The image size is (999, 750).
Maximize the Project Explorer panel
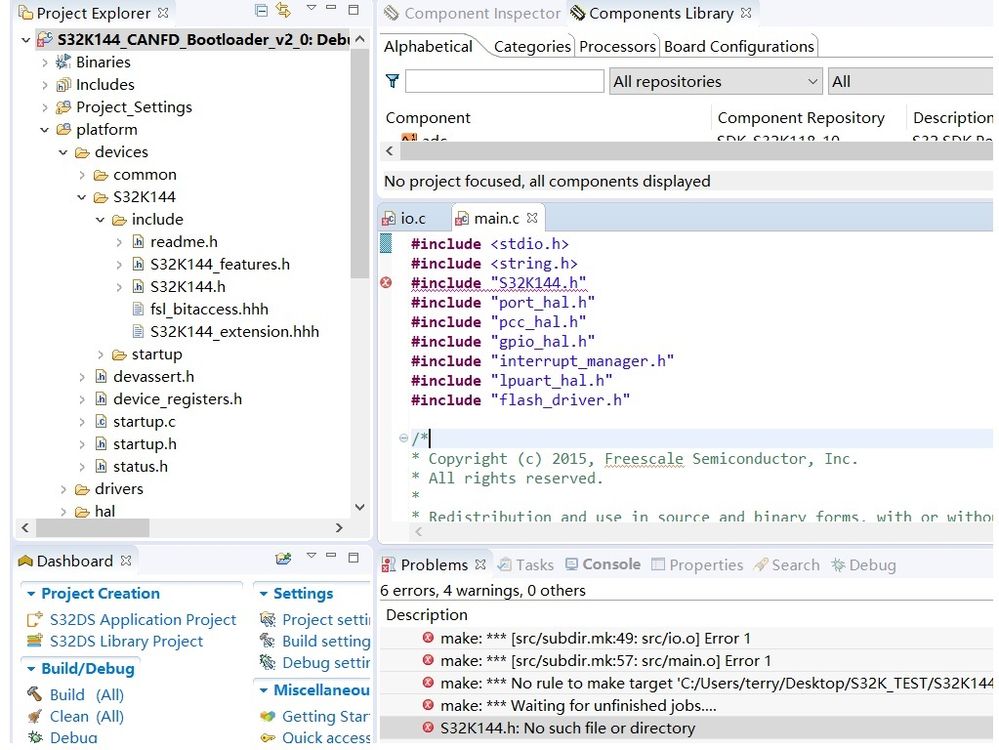coord(354,9)
